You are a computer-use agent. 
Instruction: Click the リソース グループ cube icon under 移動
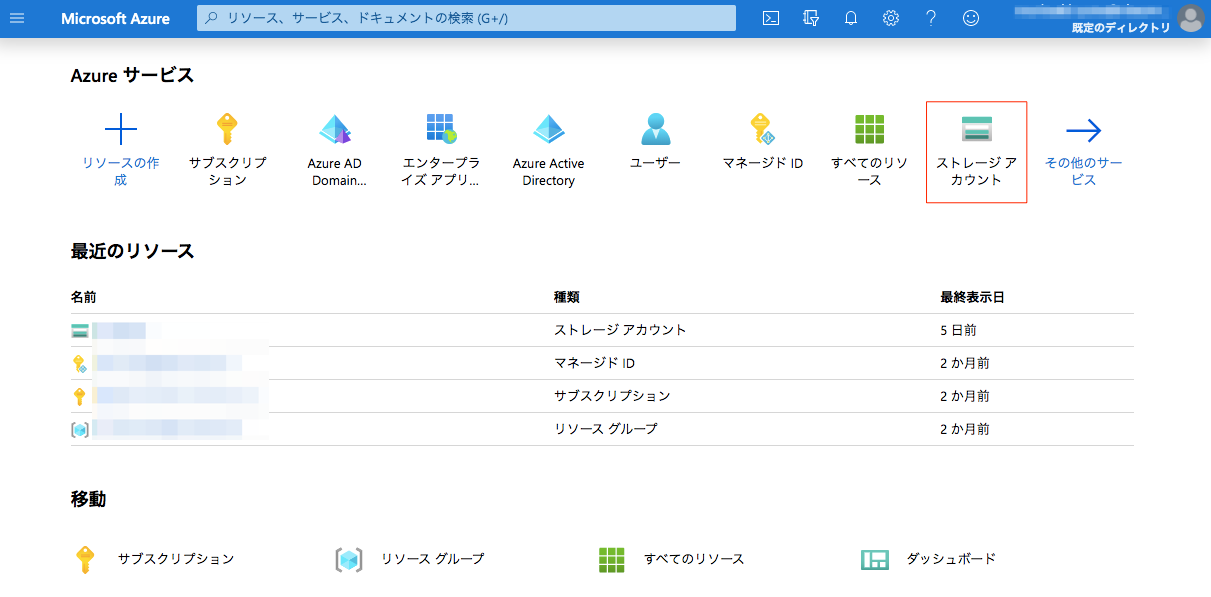(348, 560)
